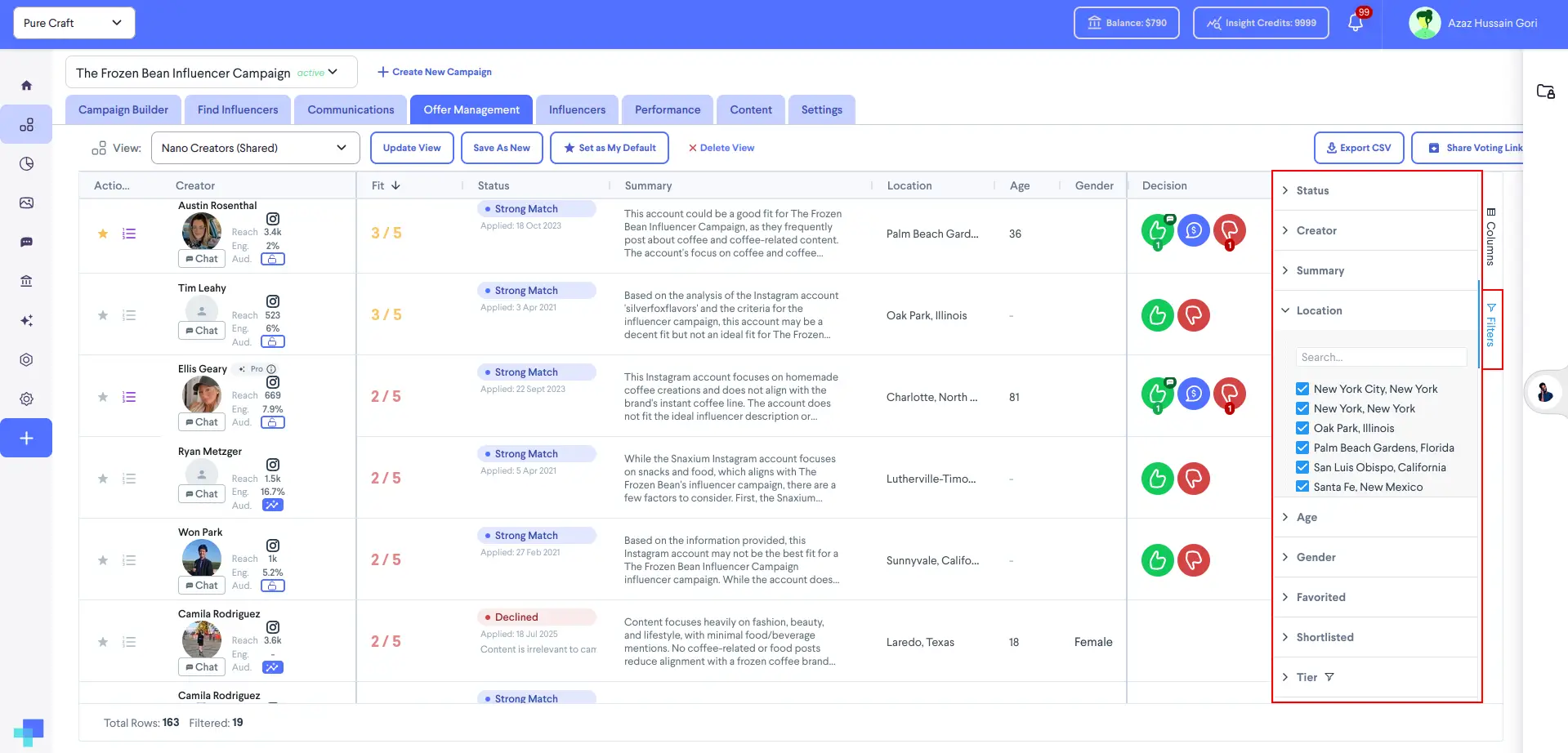Reject Won Park with thumbs down

[1193, 560]
